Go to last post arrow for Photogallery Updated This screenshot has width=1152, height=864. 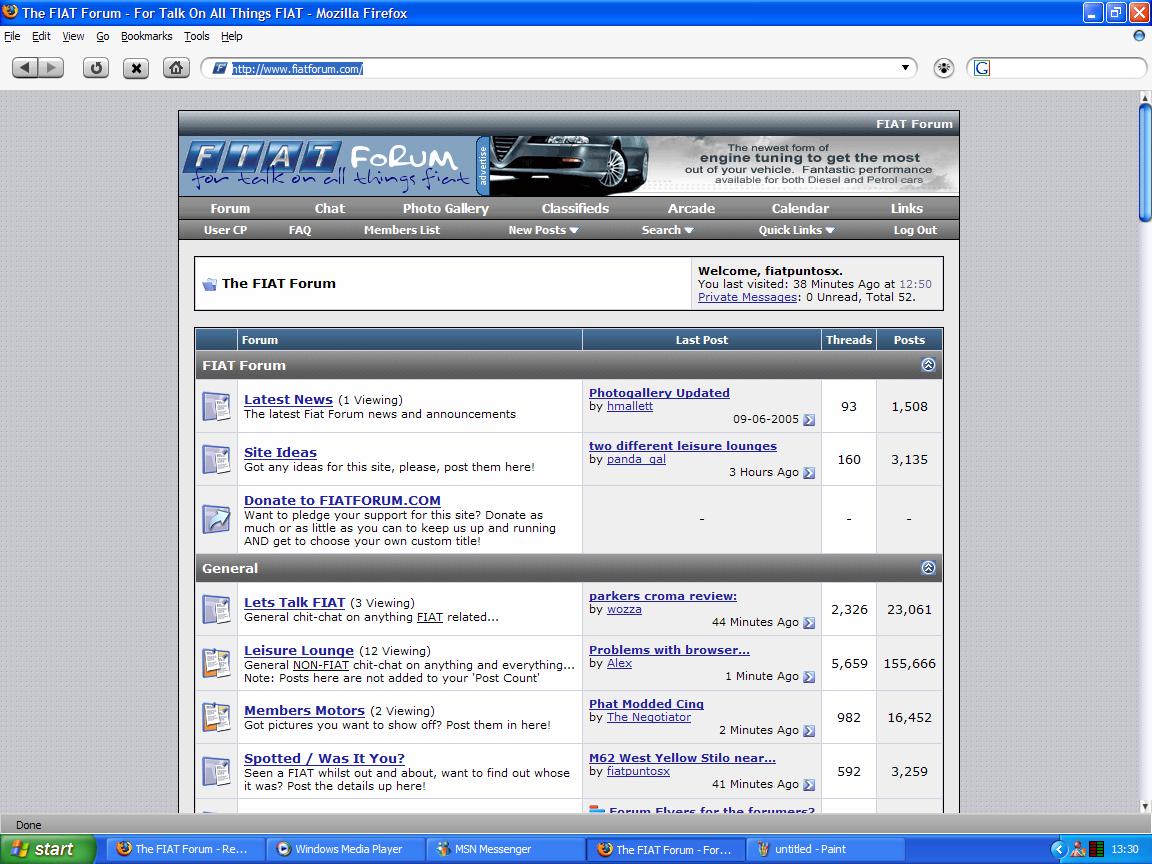coord(809,420)
